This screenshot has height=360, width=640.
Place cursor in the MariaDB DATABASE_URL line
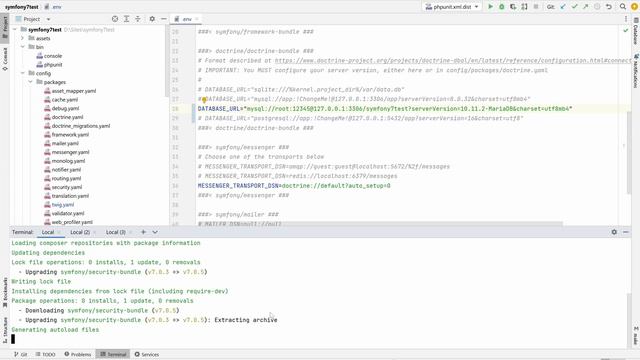[x=385, y=109]
